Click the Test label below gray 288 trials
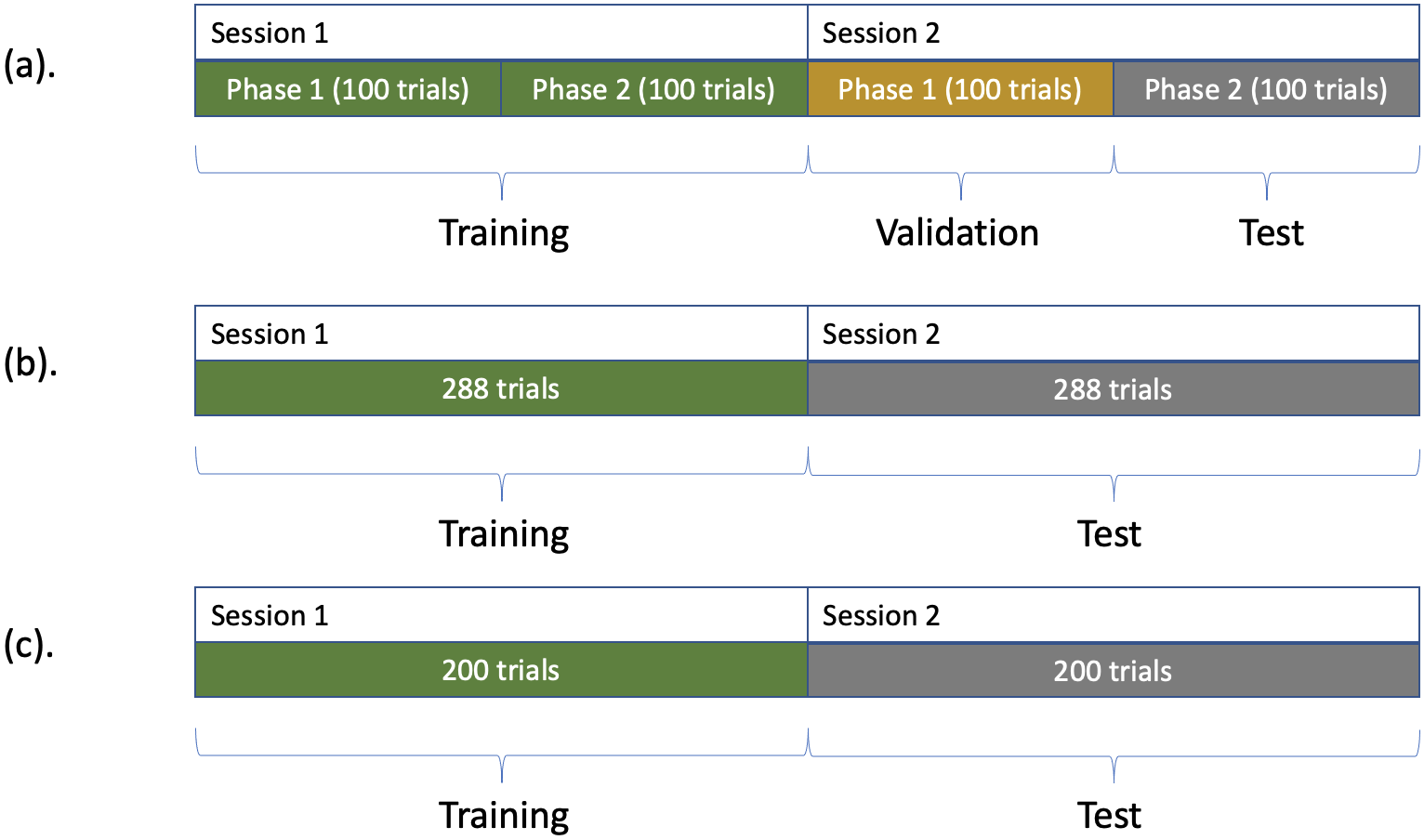Screen dimensions: 1424x840 point(1109,534)
